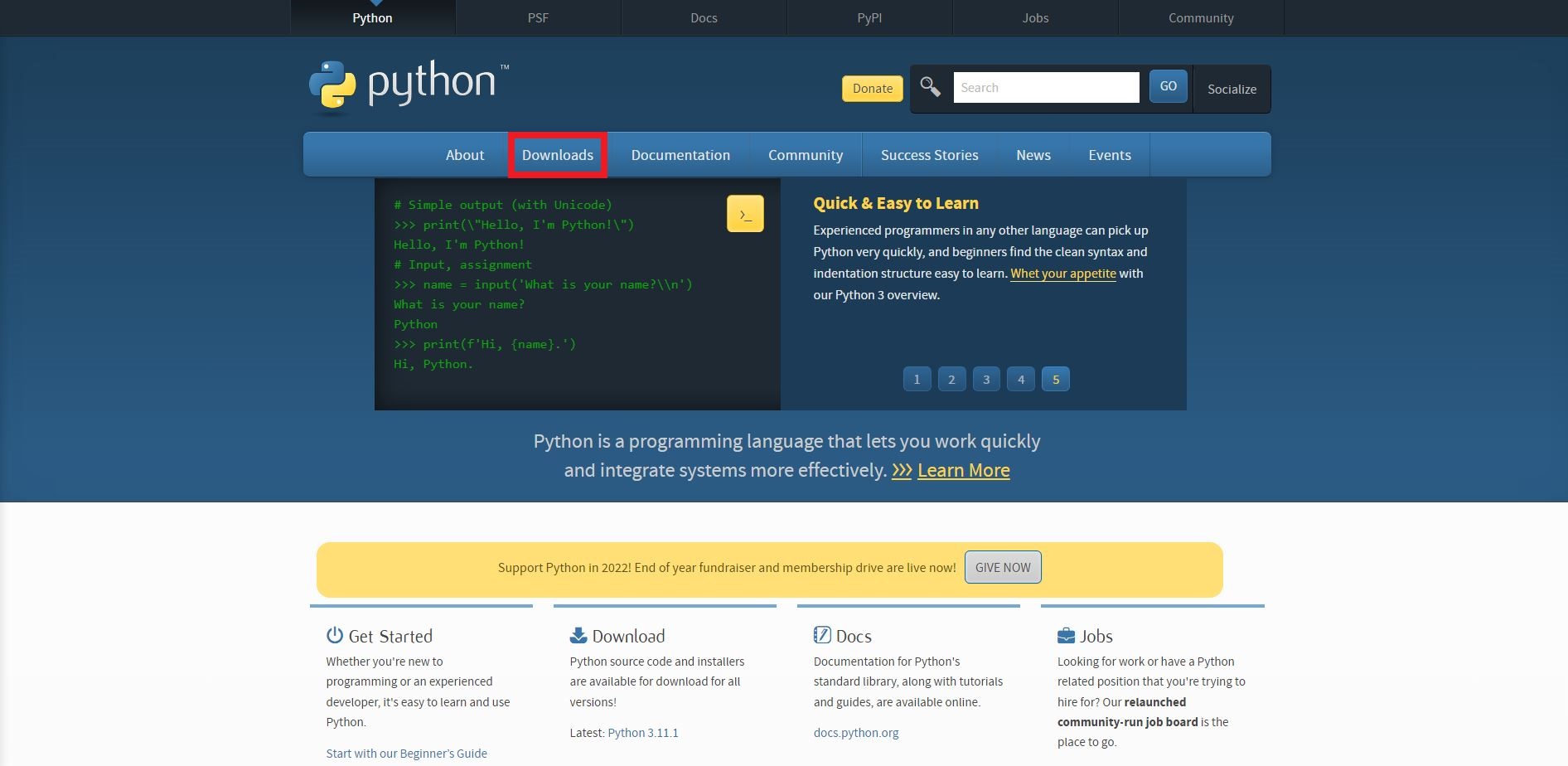Go to slide 4 of the carousel

click(x=1021, y=379)
